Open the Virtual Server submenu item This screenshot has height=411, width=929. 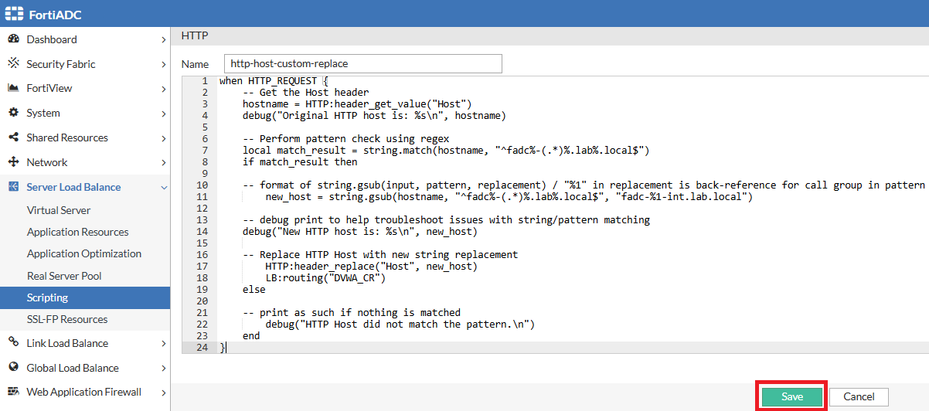pos(59,211)
